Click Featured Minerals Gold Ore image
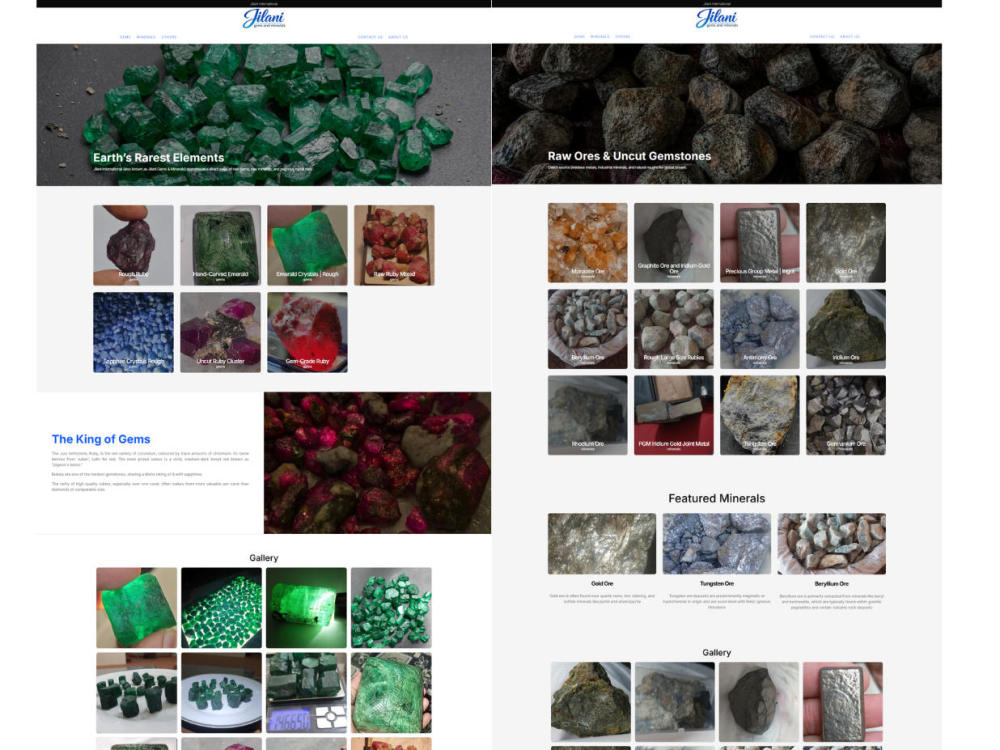Screen dimensions: 1000x750 (601, 543)
